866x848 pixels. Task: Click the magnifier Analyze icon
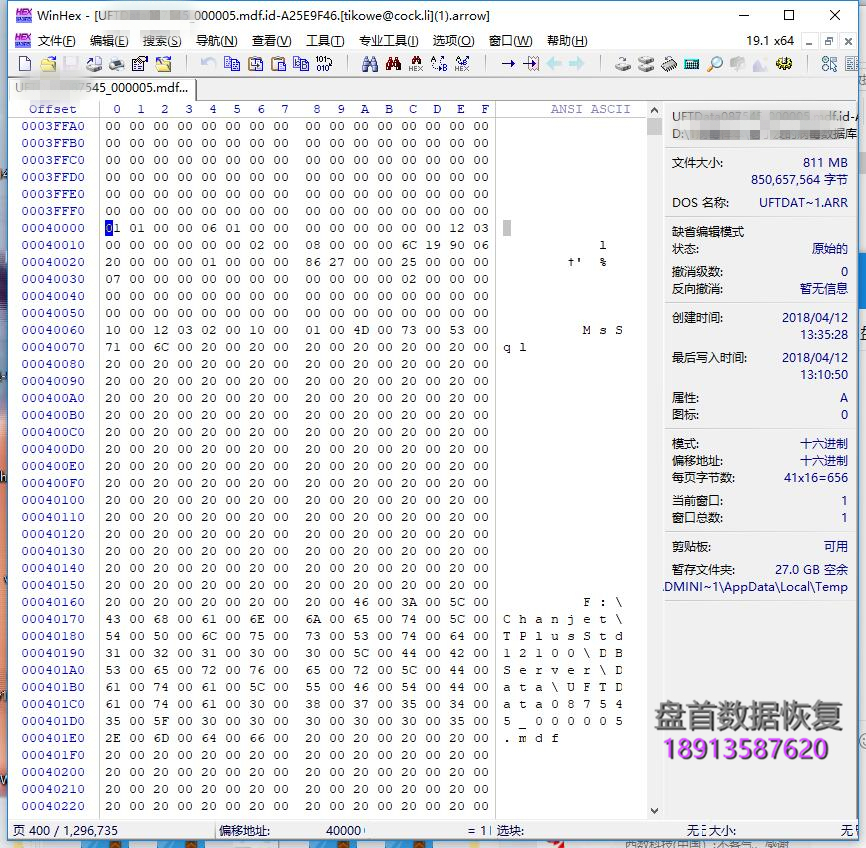coord(714,64)
